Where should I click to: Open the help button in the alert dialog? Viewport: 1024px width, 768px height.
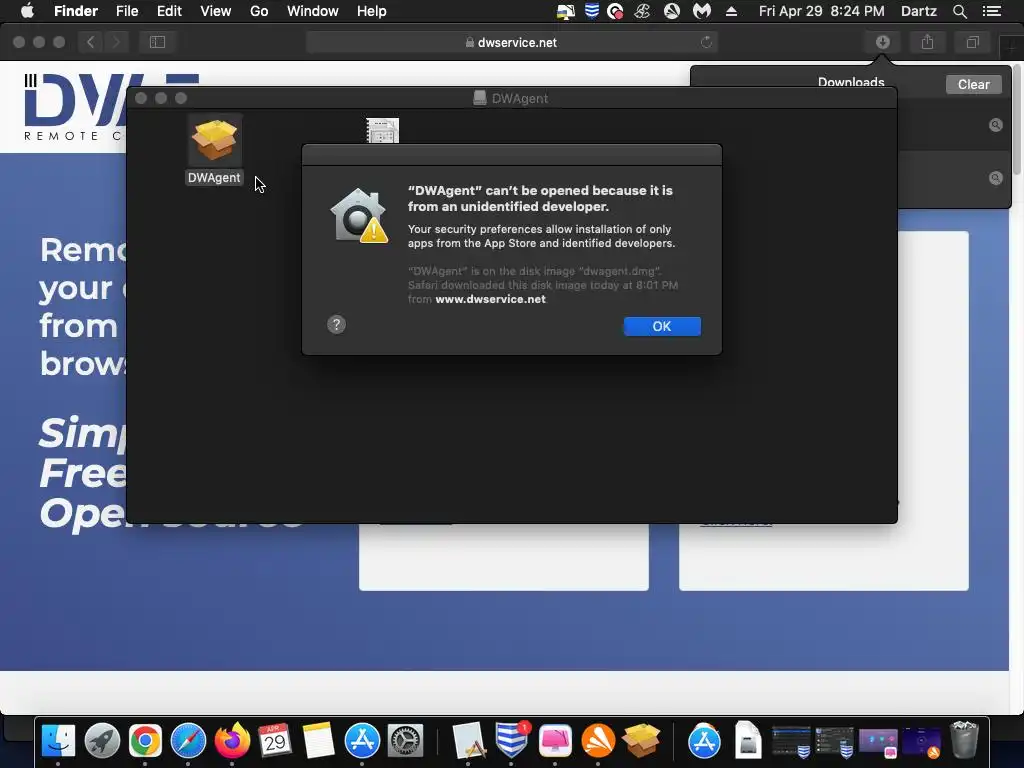click(x=336, y=325)
